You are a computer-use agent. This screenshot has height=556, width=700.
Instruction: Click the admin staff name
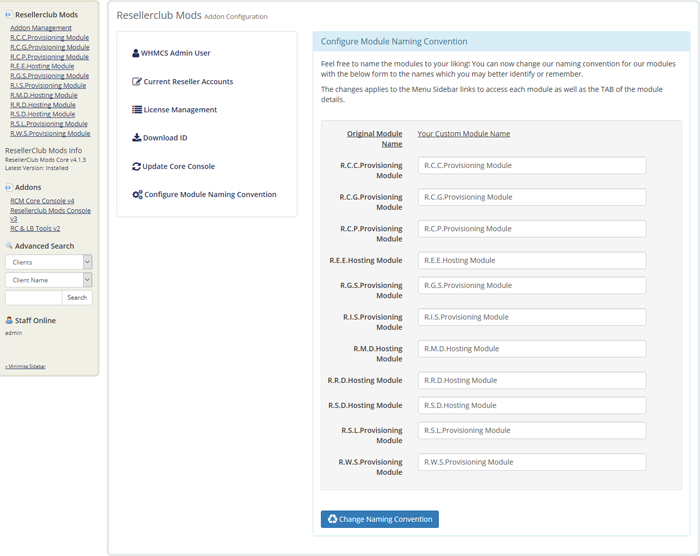tap(13, 333)
